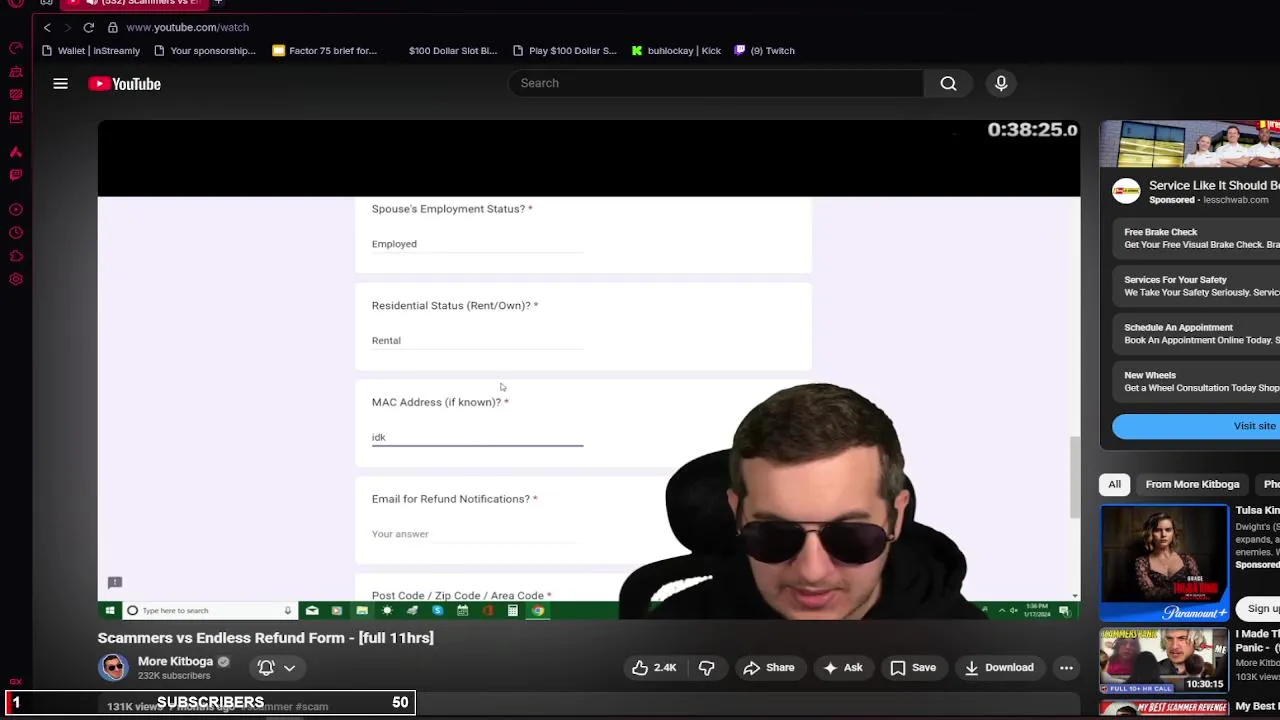This screenshot has width=1280, height=720.
Task: Share the video
Action: (769, 667)
